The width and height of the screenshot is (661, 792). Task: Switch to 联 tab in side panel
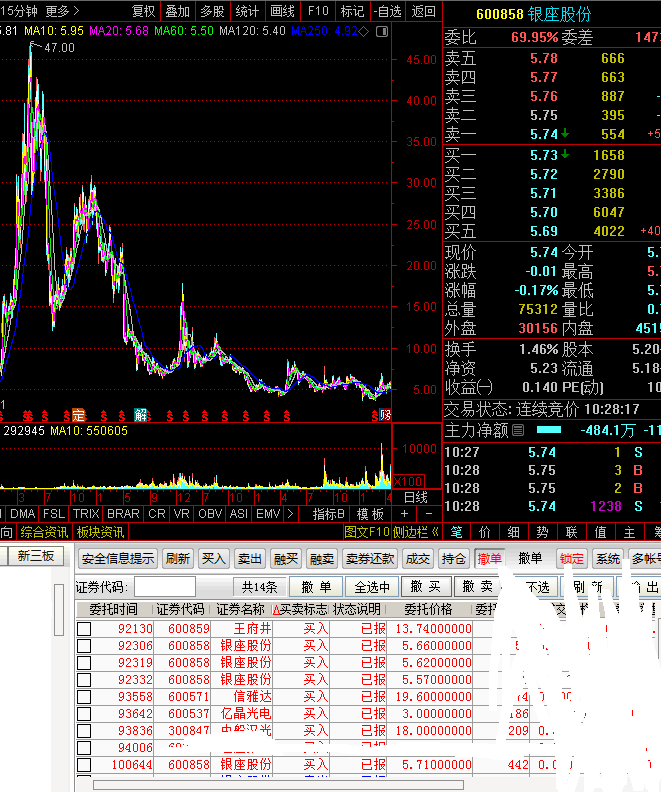(572, 532)
